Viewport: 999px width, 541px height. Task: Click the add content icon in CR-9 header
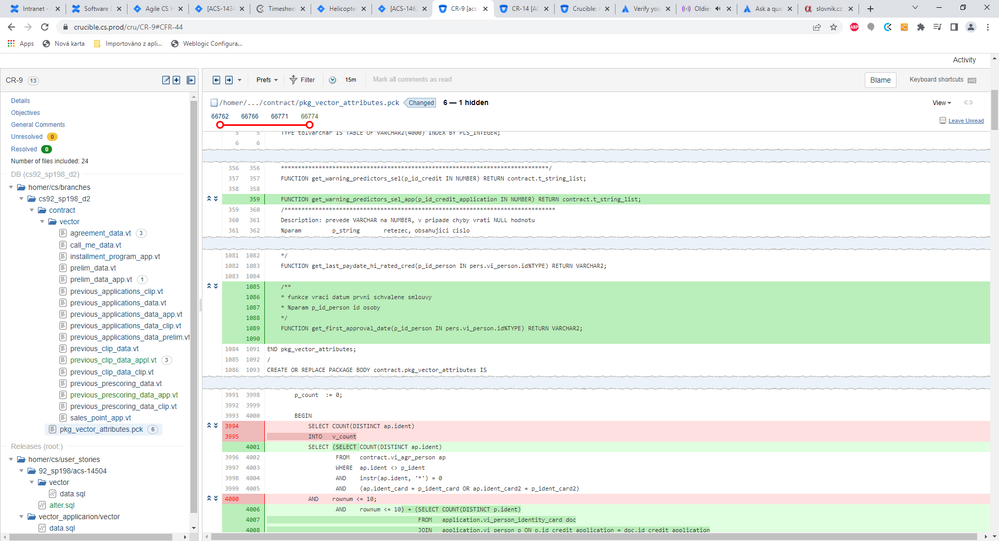pyautogui.click(x=176, y=80)
